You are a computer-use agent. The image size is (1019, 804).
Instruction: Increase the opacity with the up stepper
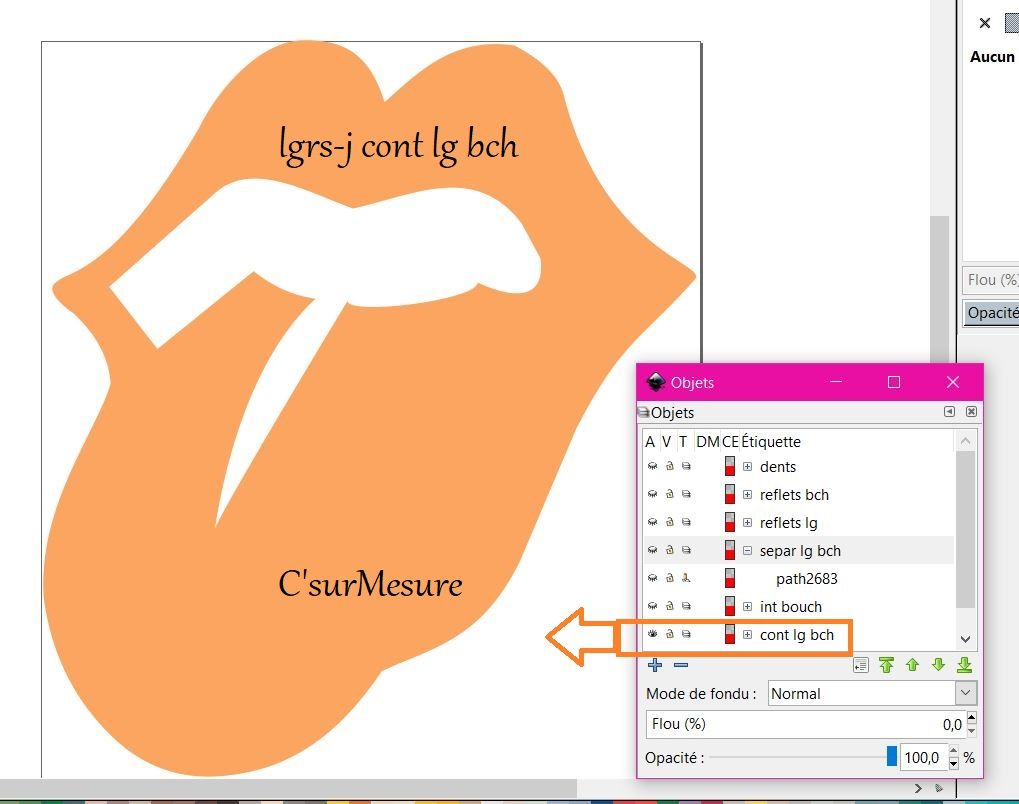953,751
